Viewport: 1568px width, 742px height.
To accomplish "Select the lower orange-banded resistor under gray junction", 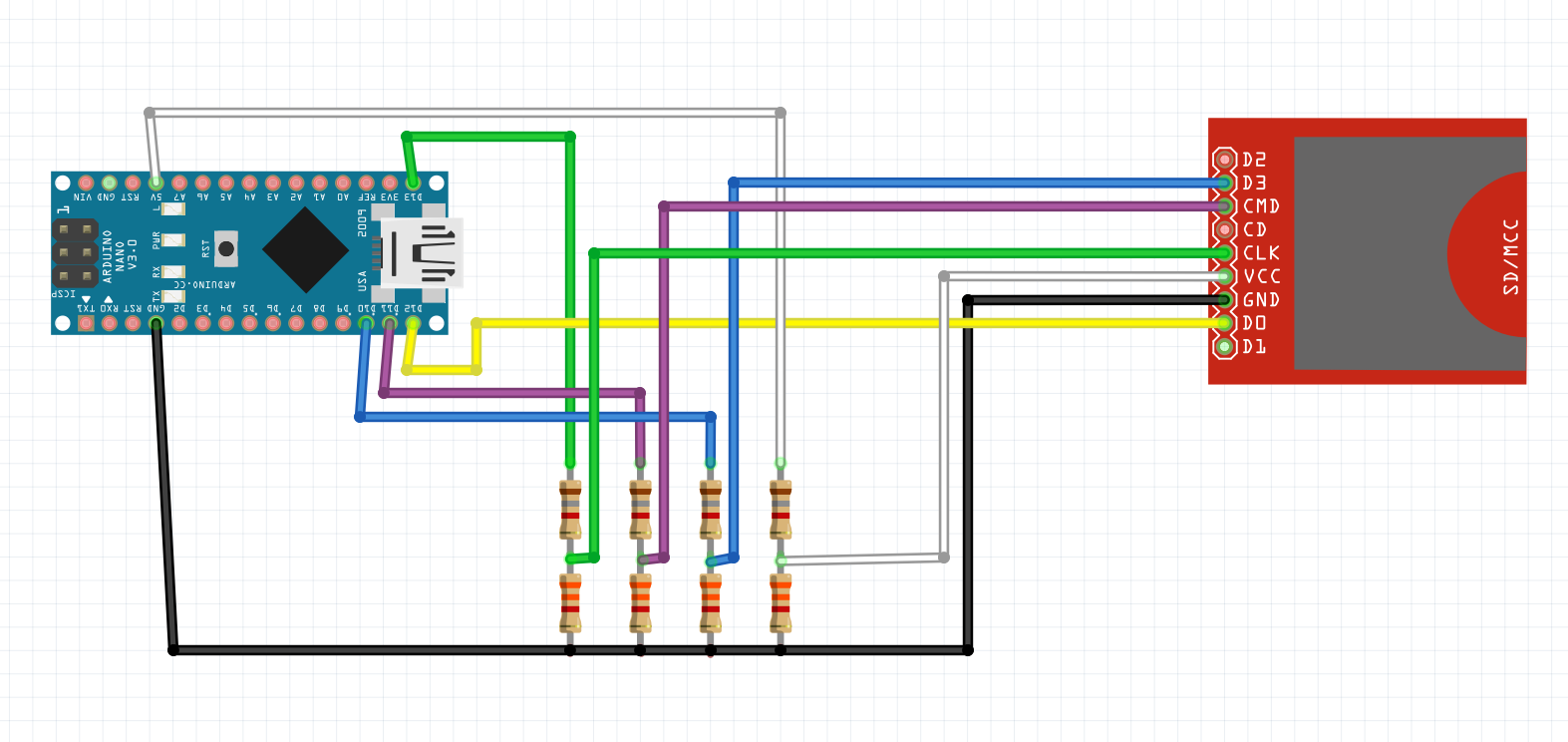I will (x=781, y=603).
